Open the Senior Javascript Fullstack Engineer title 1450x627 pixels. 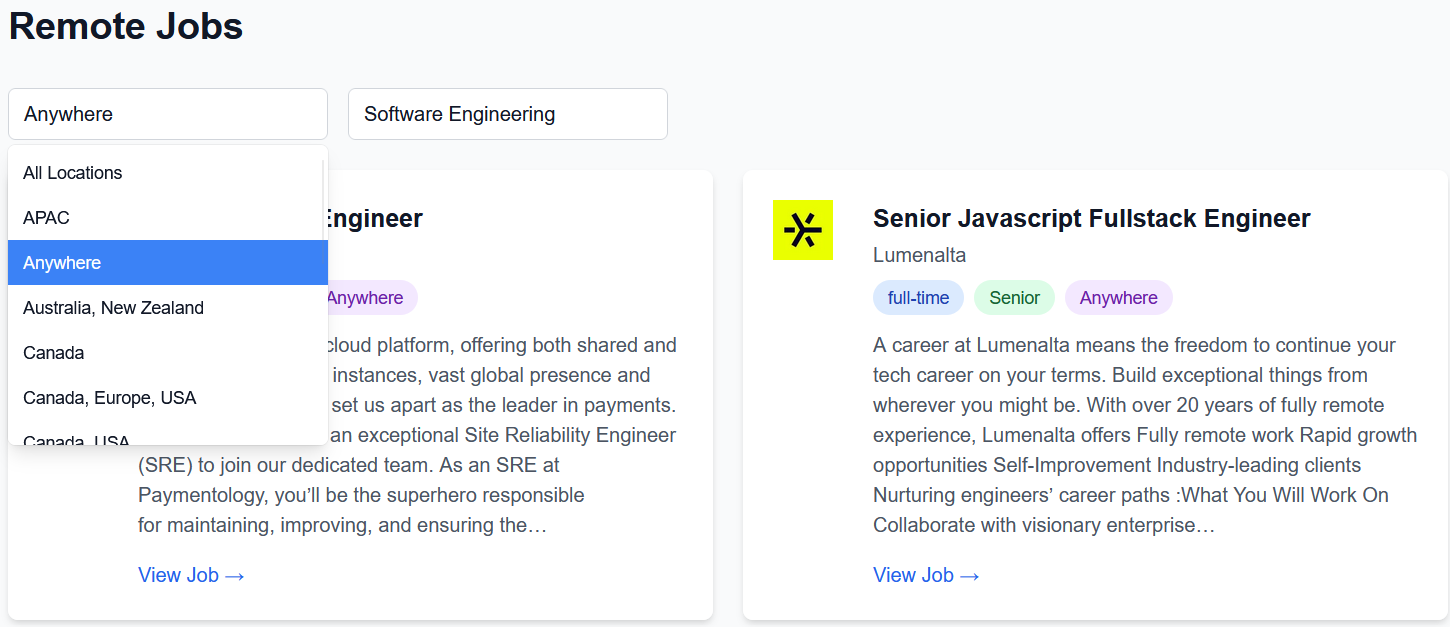(x=1091, y=218)
